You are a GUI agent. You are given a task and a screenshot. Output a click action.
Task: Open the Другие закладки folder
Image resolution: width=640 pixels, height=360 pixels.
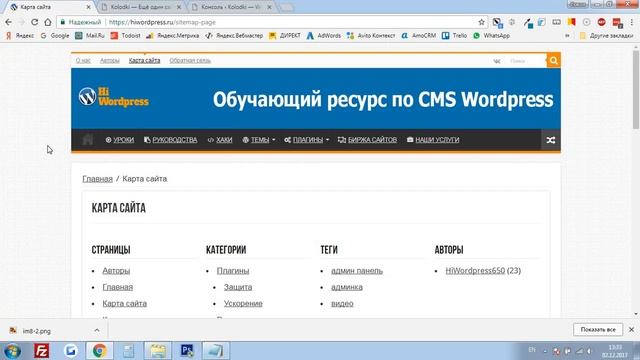[x=607, y=36]
